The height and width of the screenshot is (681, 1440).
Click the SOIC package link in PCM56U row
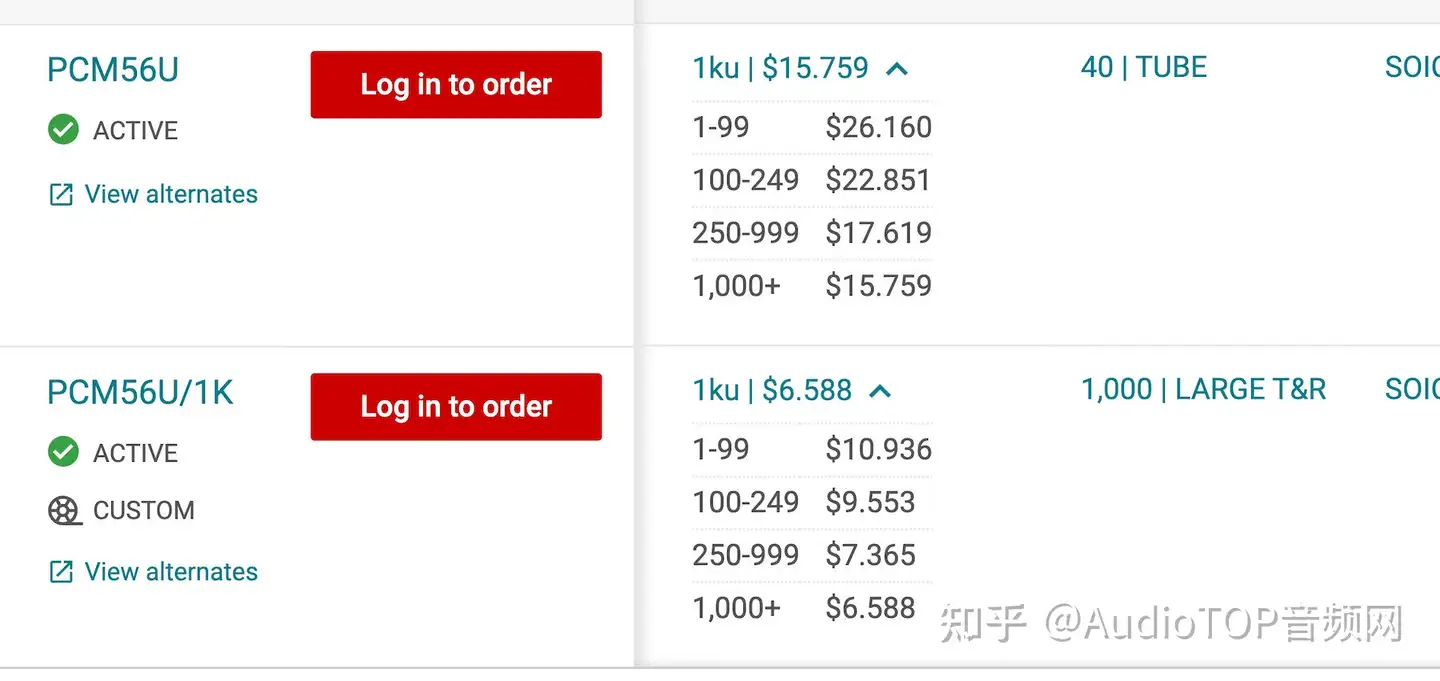coord(1412,67)
